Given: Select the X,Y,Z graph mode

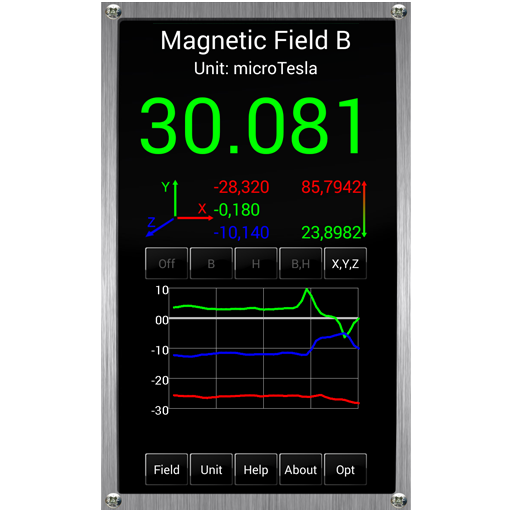Looking at the screenshot, I should [x=345, y=263].
